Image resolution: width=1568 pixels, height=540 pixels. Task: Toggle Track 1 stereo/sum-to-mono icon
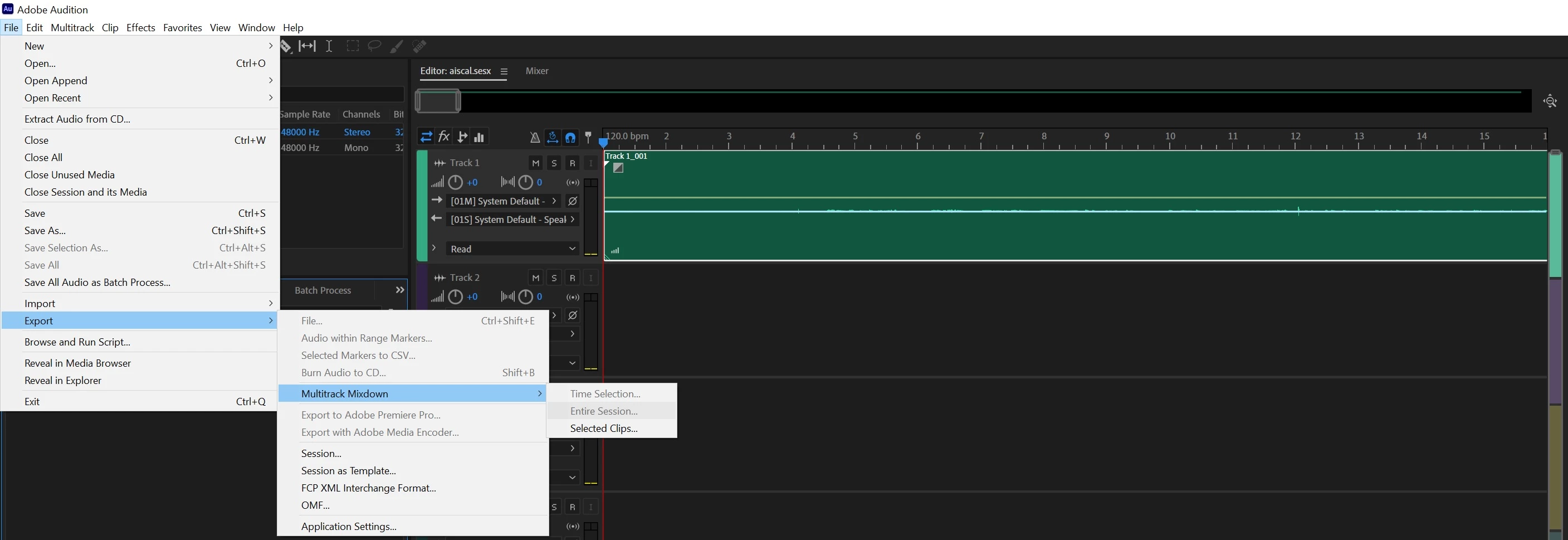tap(573, 182)
